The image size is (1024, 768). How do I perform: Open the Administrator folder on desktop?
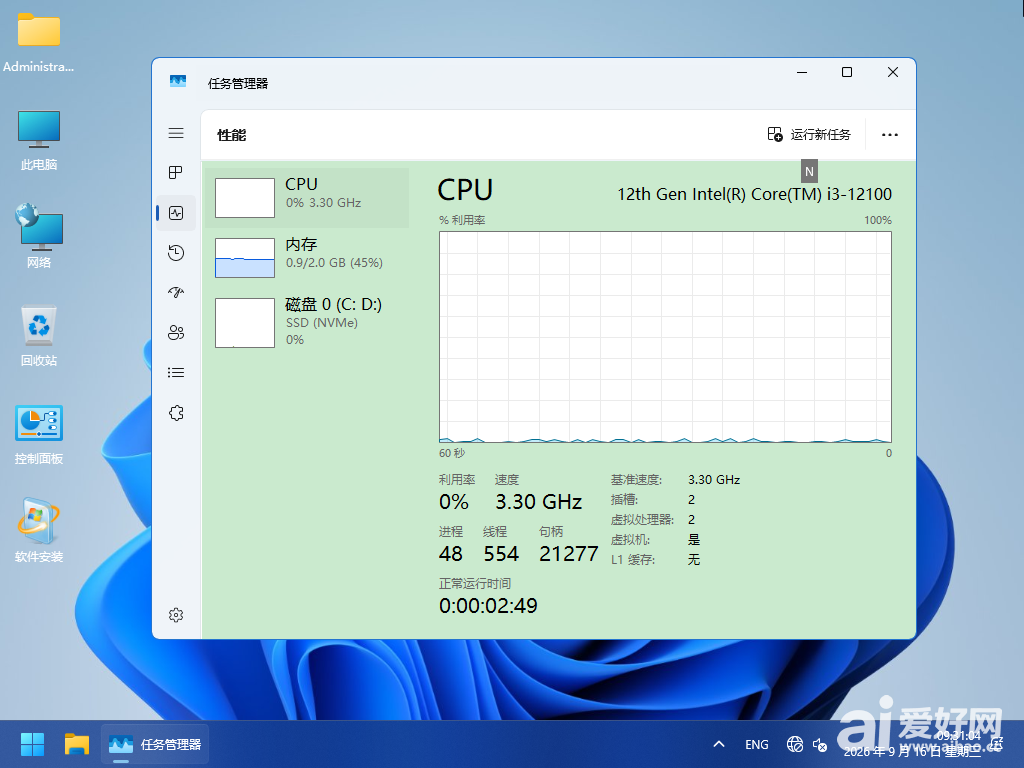(39, 42)
